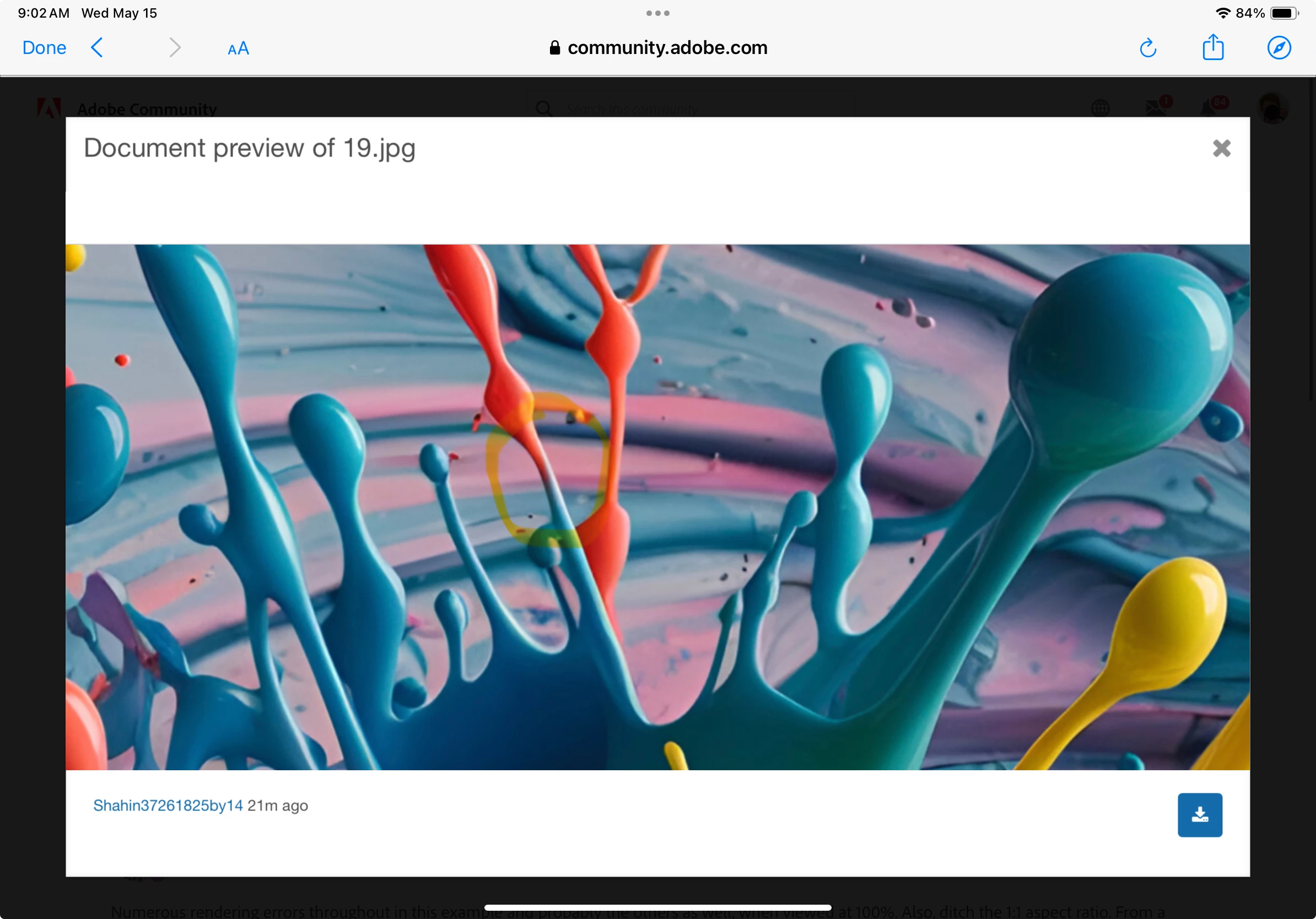The height and width of the screenshot is (919, 1316).
Task: Open page in Safari compass icon
Action: (1279, 48)
